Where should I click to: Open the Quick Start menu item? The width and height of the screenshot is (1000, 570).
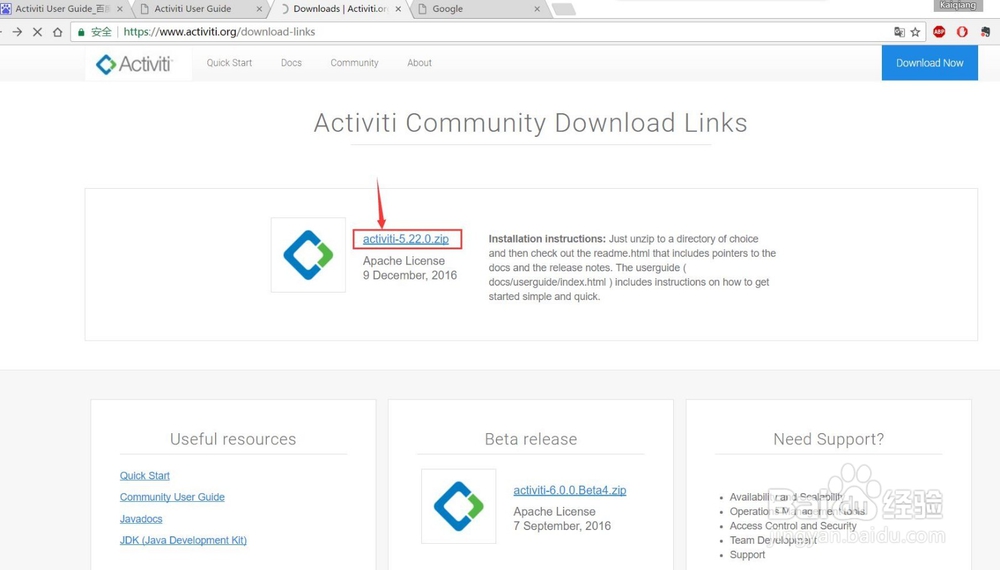coord(229,62)
